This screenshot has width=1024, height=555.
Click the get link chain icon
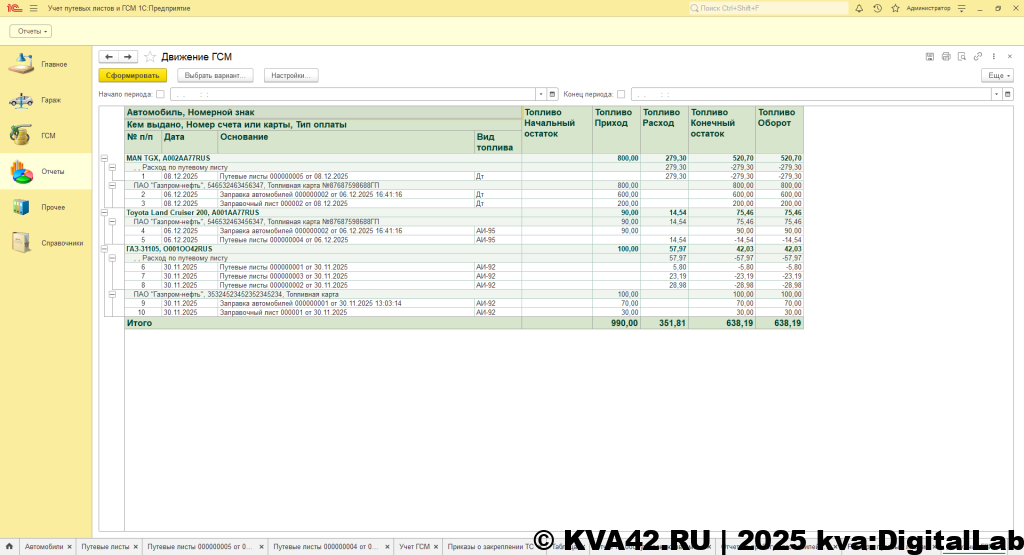click(978, 57)
